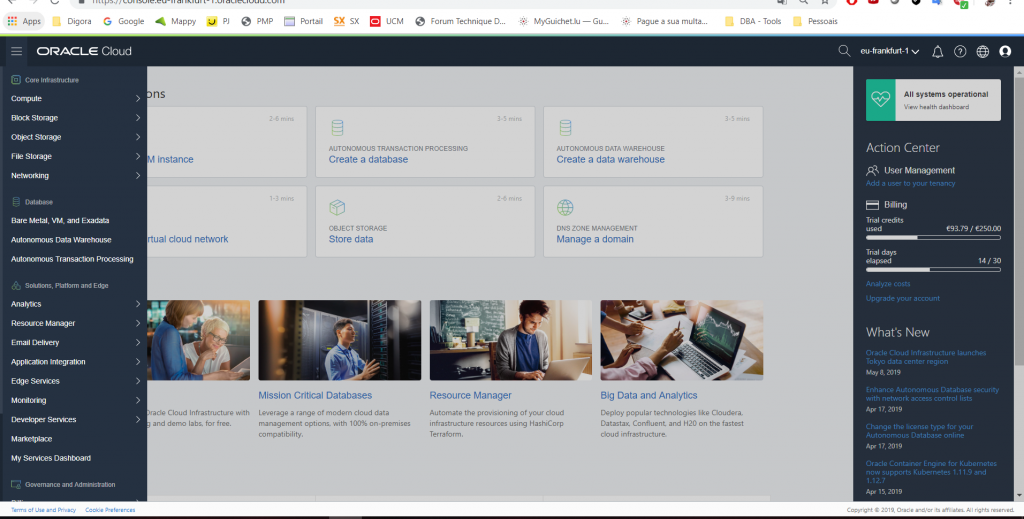
Task: Select Bare Metal, VM, and Exadata
Action: pyautogui.click(x=60, y=221)
